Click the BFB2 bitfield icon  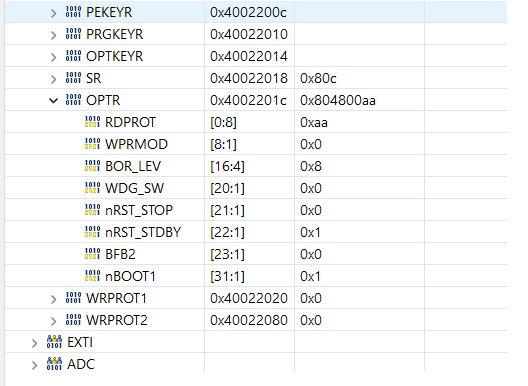coord(92,254)
